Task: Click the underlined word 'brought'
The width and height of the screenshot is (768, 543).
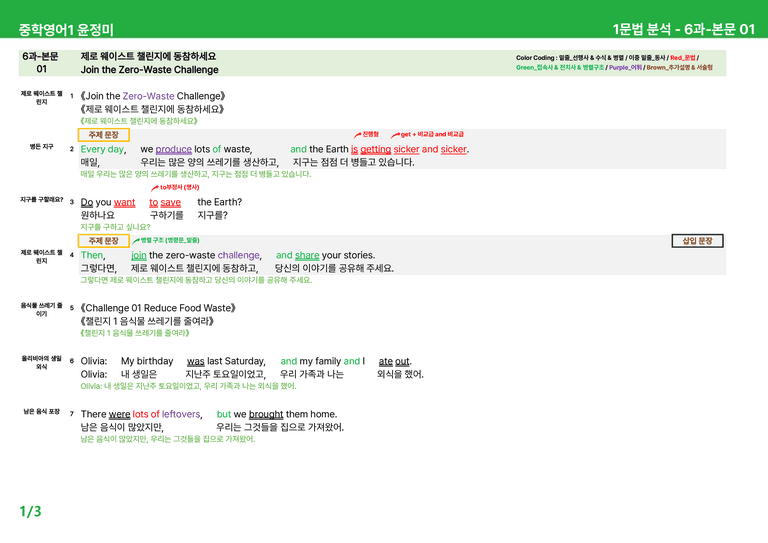Action: click(x=266, y=414)
